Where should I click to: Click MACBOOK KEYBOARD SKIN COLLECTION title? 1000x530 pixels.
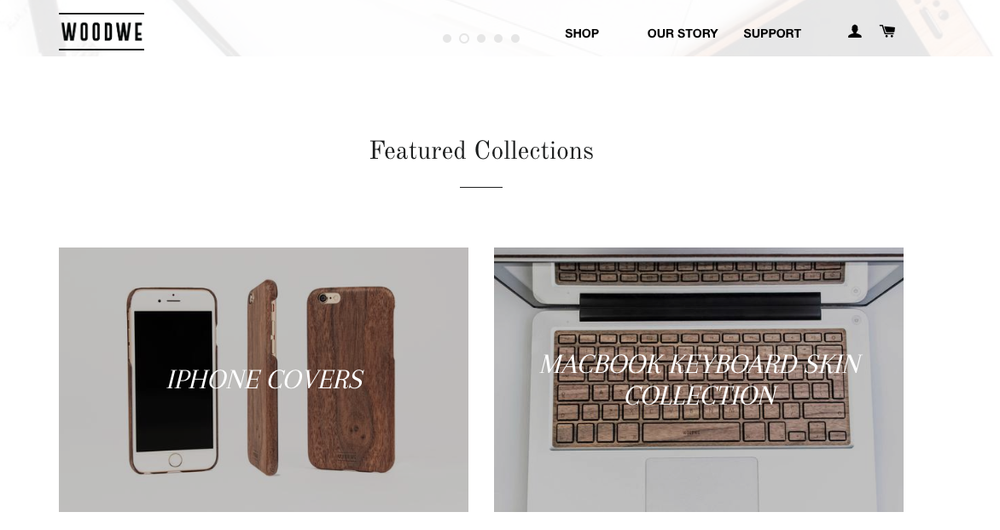pyautogui.click(x=700, y=379)
